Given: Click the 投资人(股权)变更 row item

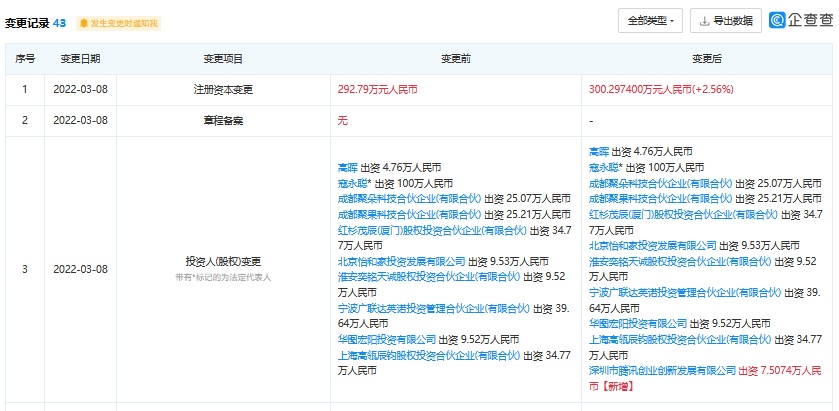Looking at the screenshot, I should 222,261.
